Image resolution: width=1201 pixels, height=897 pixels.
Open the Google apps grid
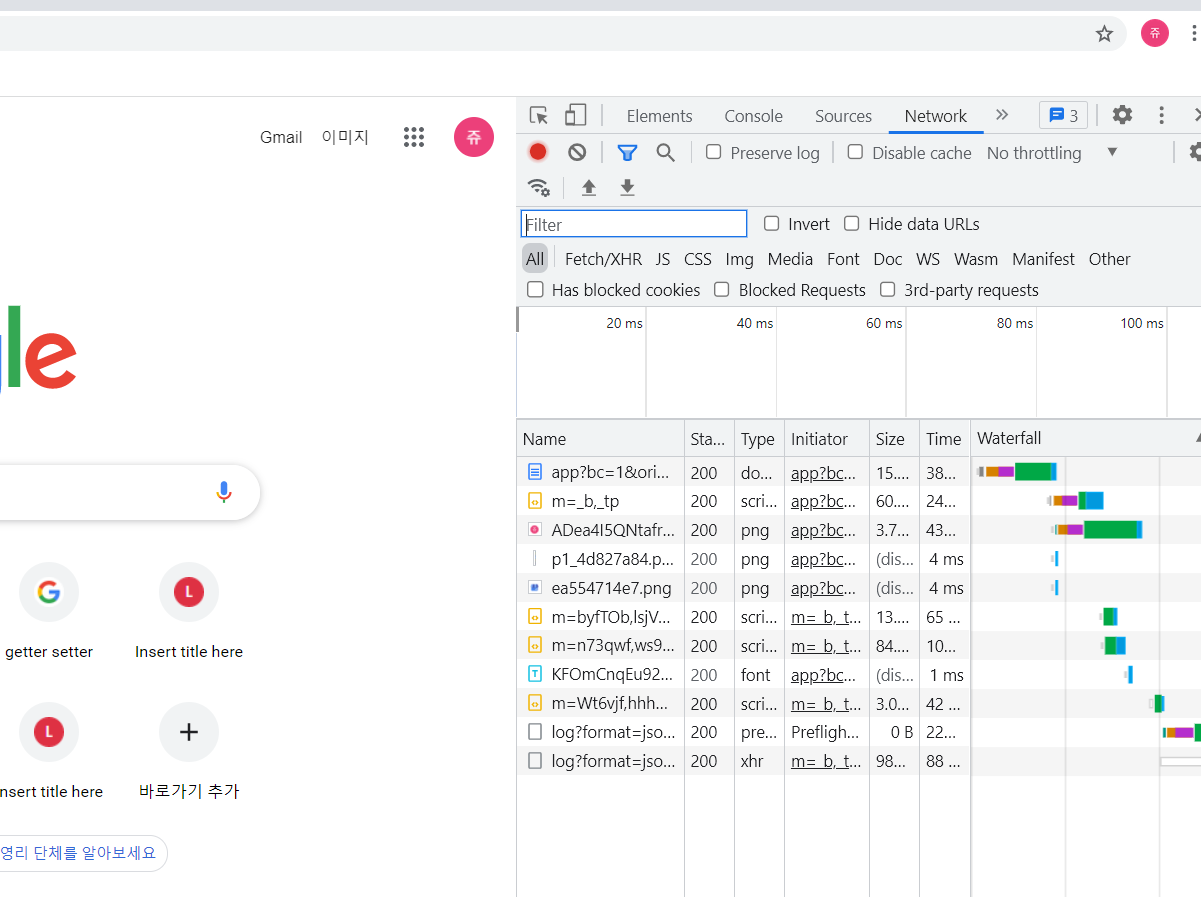click(x=414, y=137)
